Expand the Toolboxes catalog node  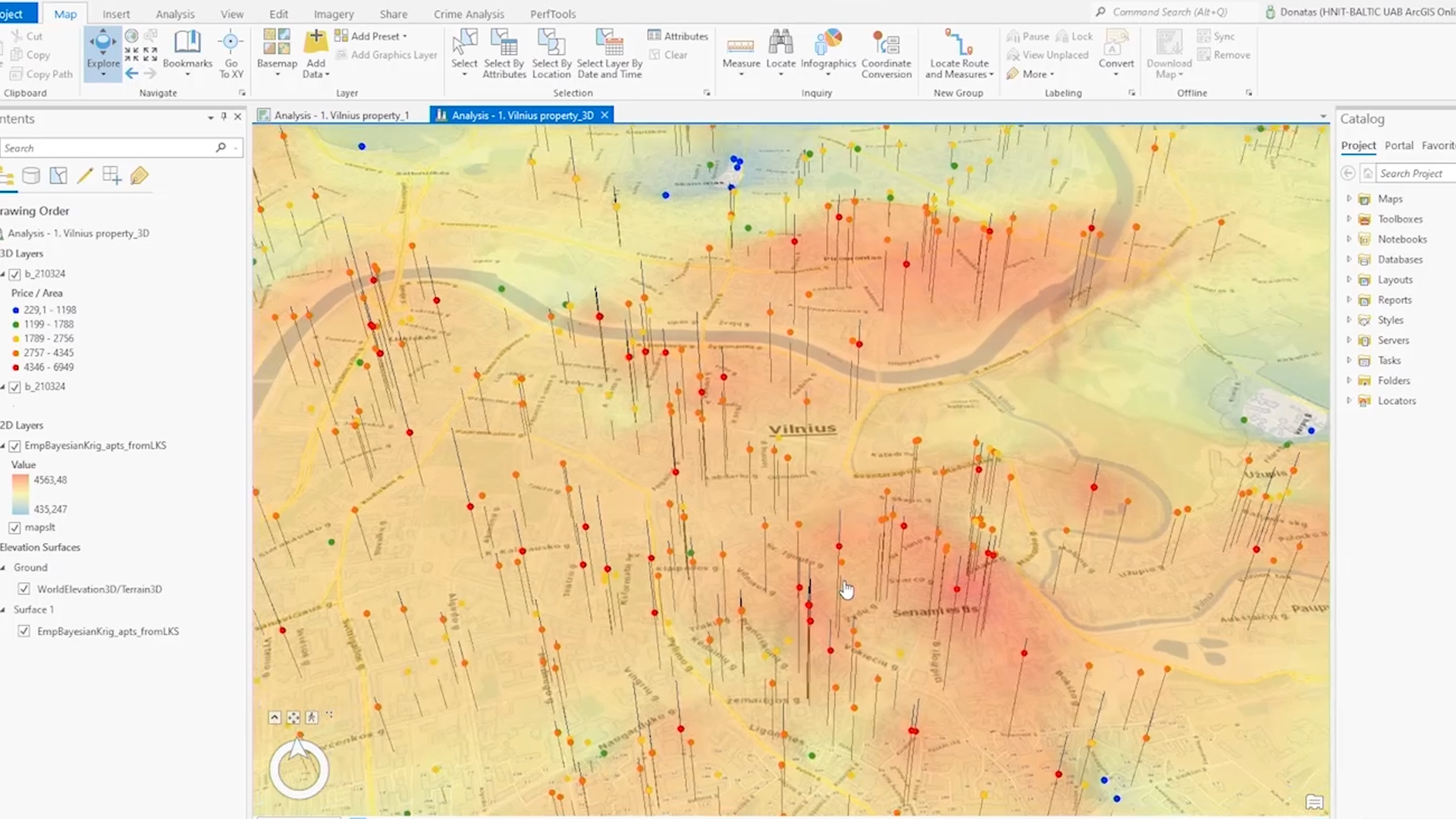[1349, 219]
